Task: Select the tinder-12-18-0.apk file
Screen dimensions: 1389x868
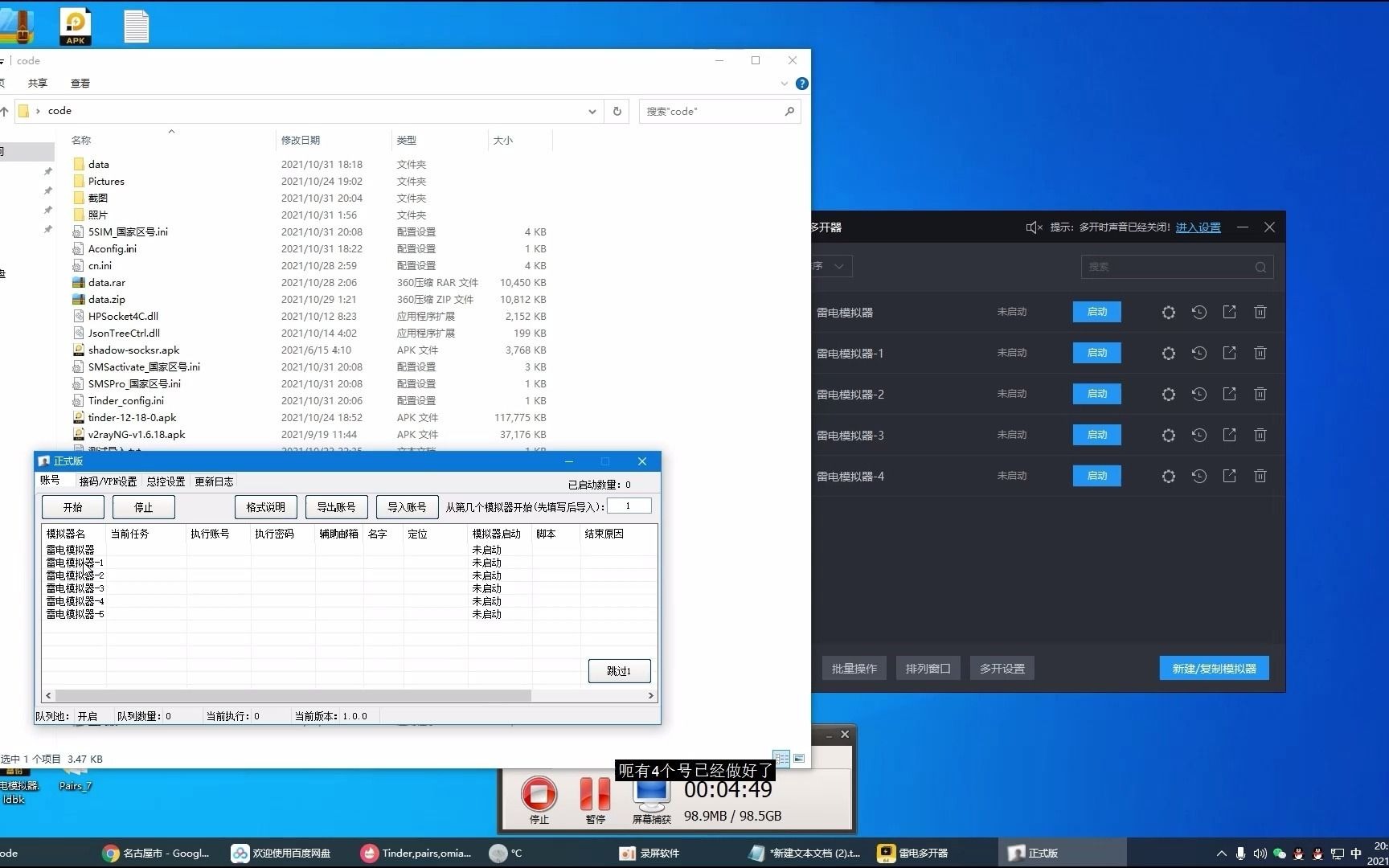Action: [x=132, y=418]
